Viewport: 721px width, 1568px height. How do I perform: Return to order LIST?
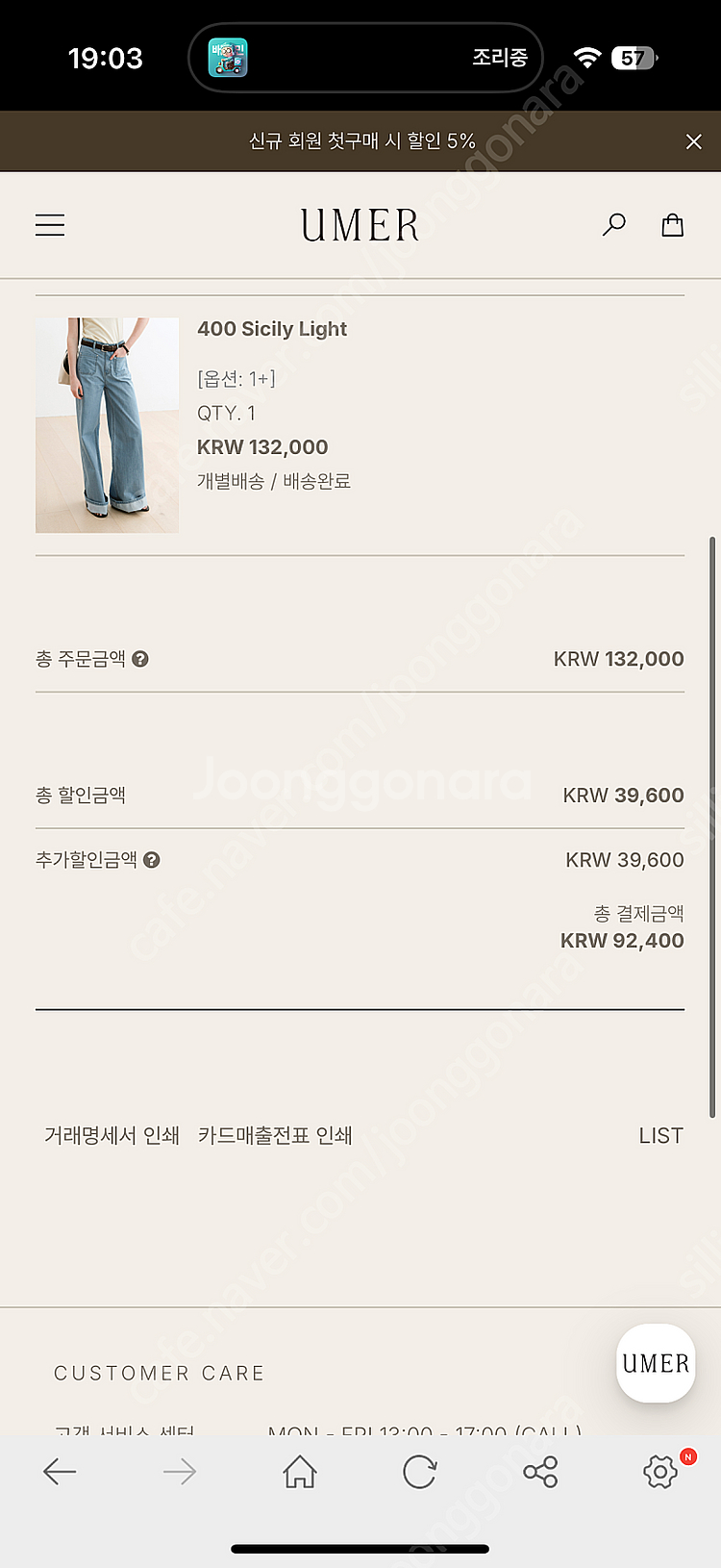click(661, 1136)
